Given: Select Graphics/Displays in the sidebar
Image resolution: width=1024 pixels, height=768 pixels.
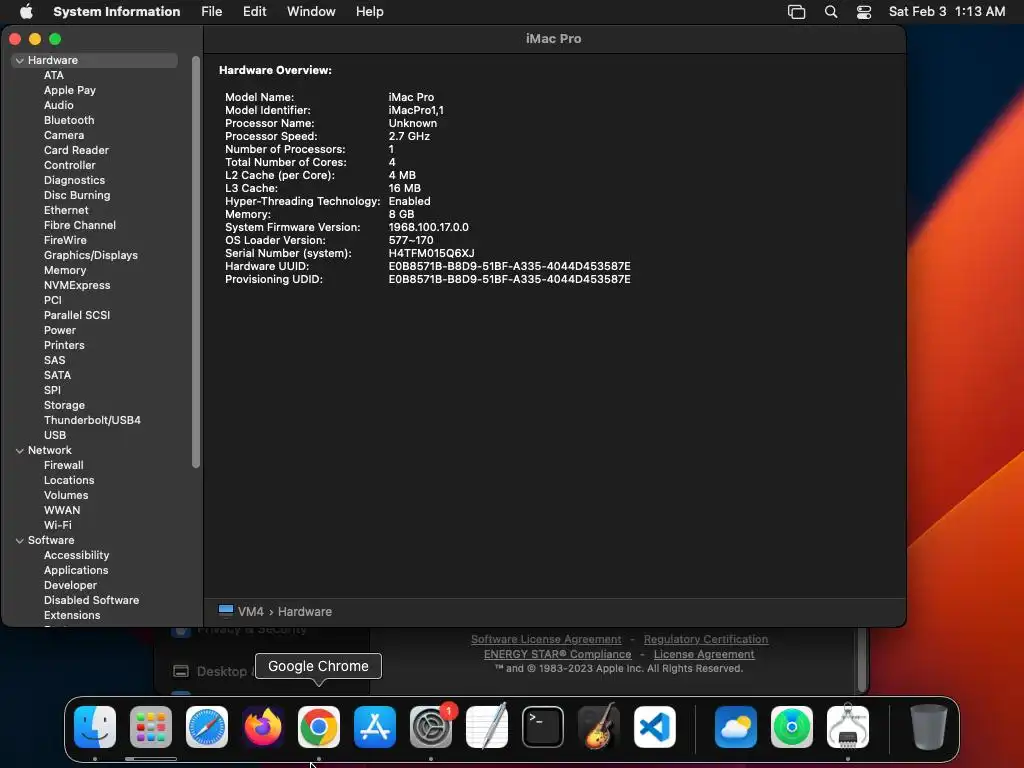Looking at the screenshot, I should 91,255.
